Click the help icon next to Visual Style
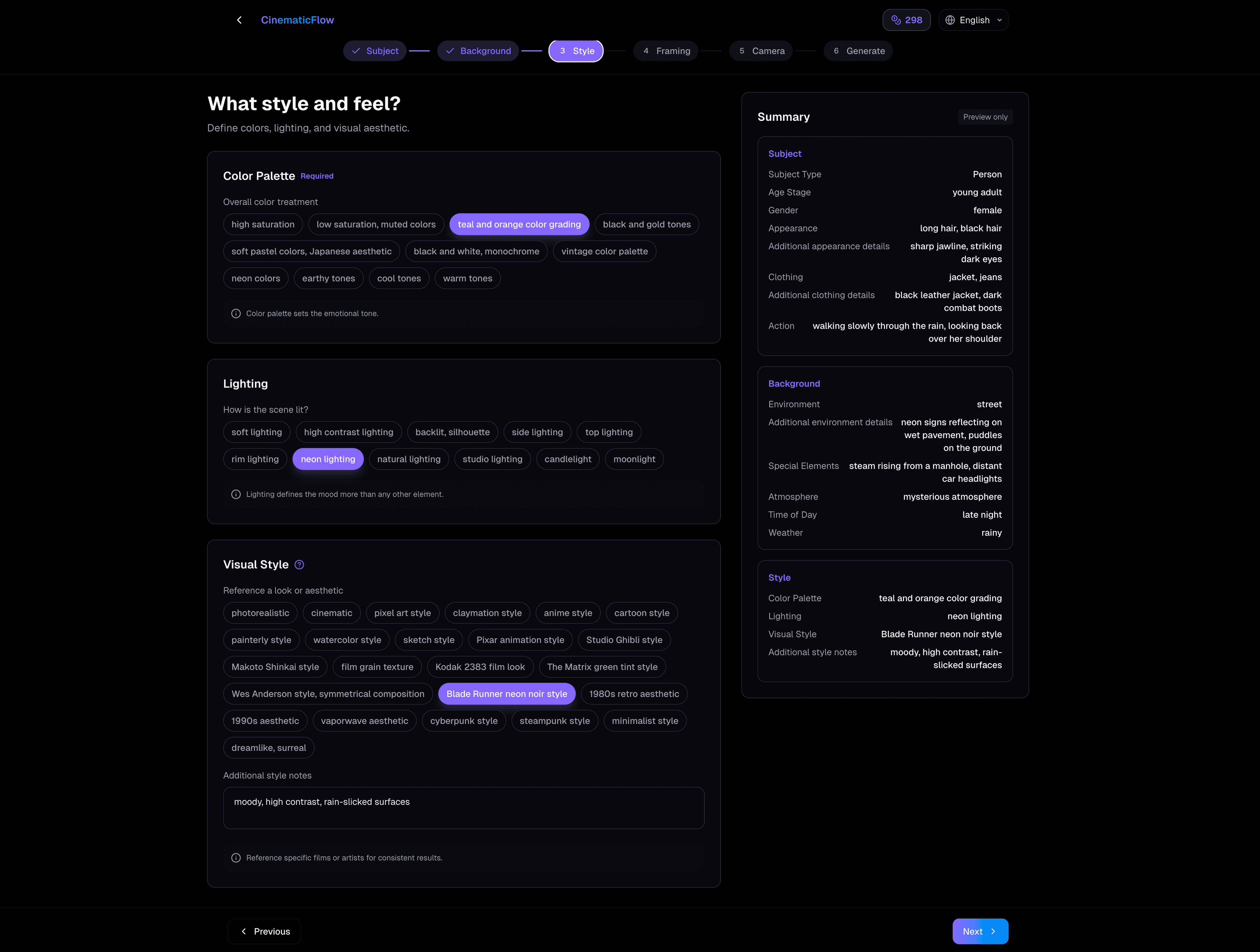Image resolution: width=1260 pixels, height=952 pixels. [299, 564]
